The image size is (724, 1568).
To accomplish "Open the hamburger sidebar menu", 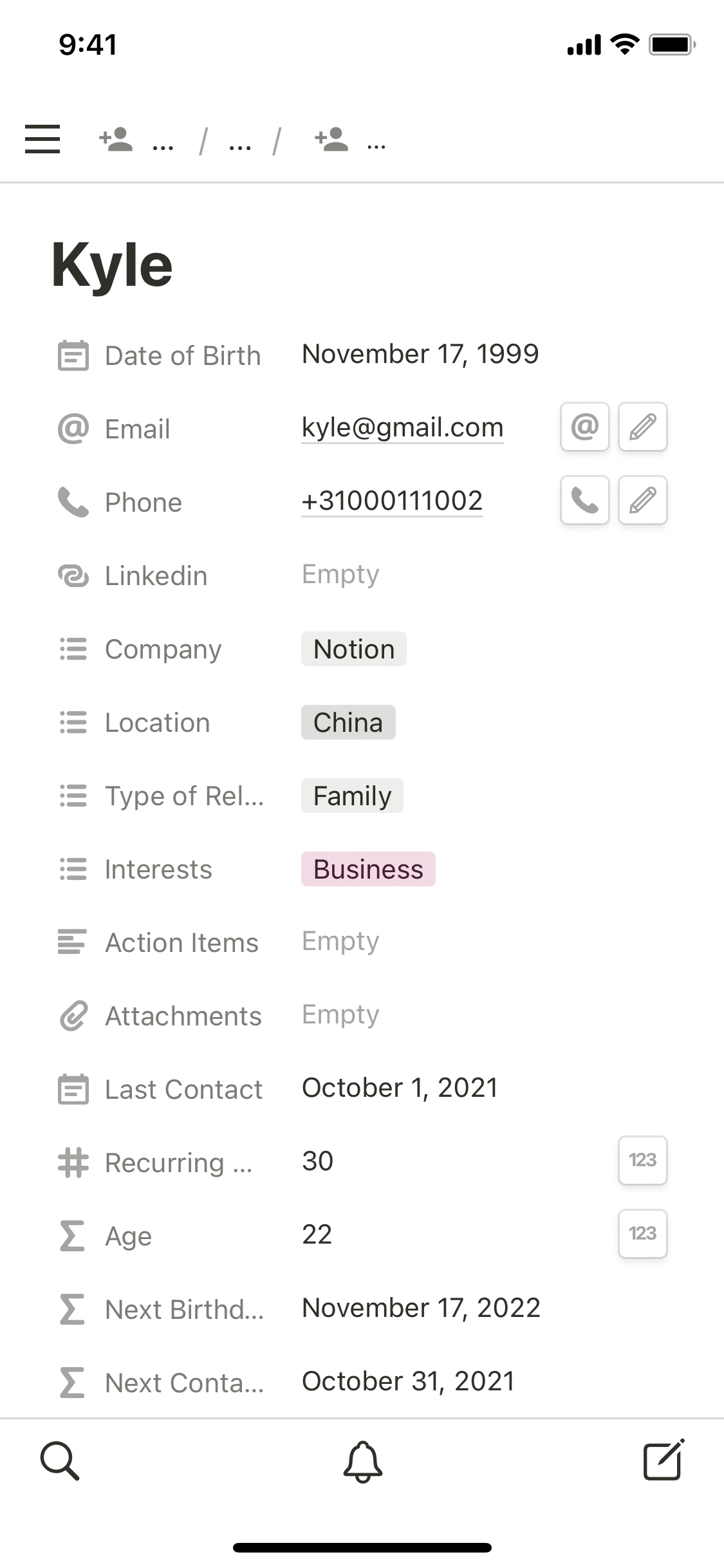I will 42,139.
